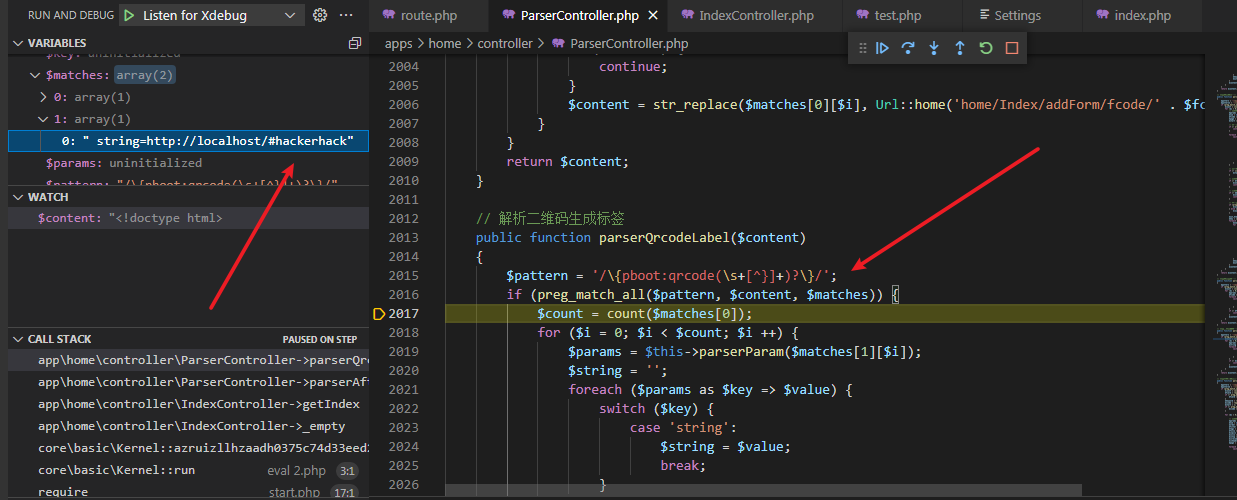Select the IndexController->_empty stack frame
Viewport: 1237px width, 500px height.
[188, 426]
